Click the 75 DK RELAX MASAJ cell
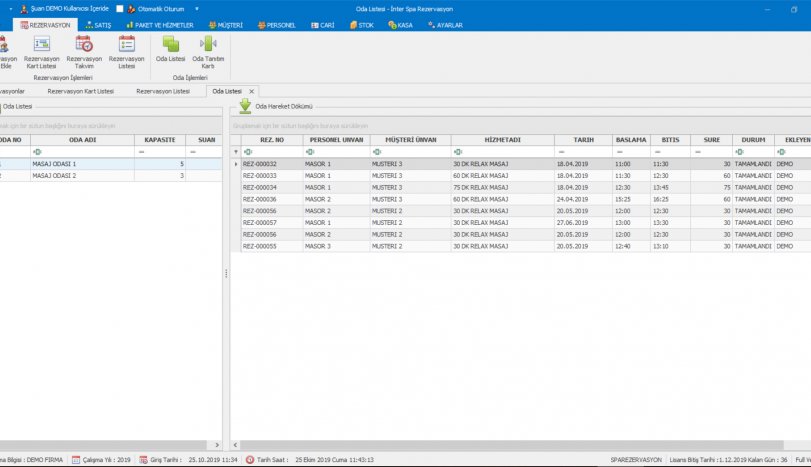Image resolution: width=811 pixels, height=467 pixels. (x=502, y=188)
